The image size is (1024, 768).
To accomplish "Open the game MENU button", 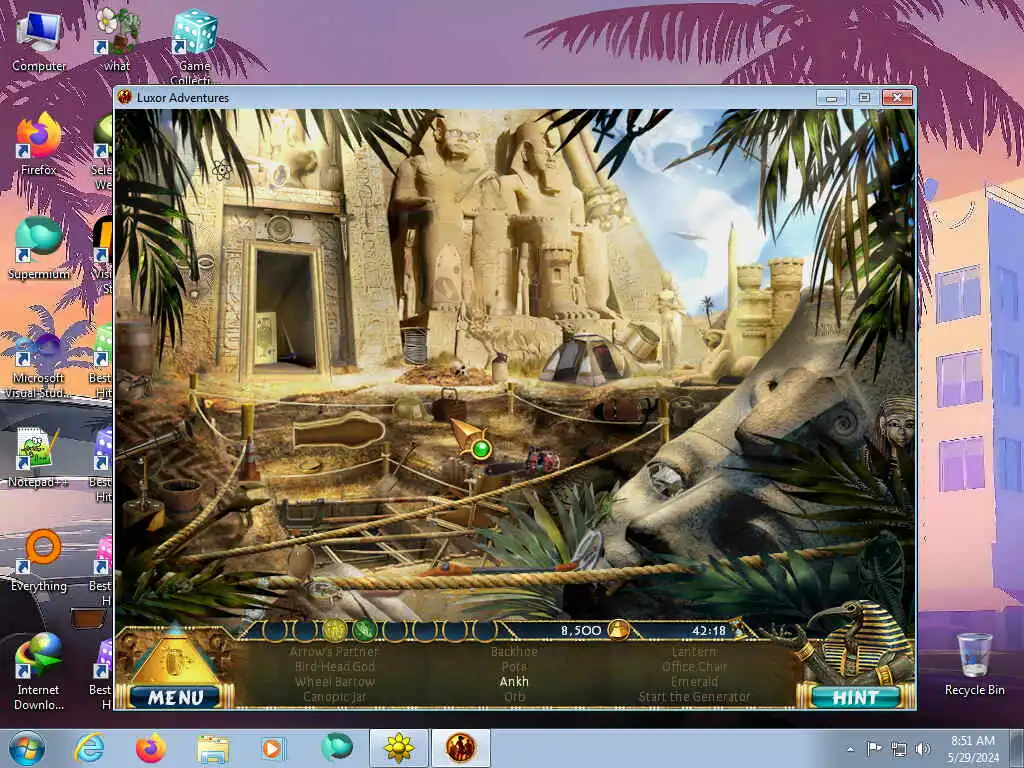I will (x=175, y=697).
